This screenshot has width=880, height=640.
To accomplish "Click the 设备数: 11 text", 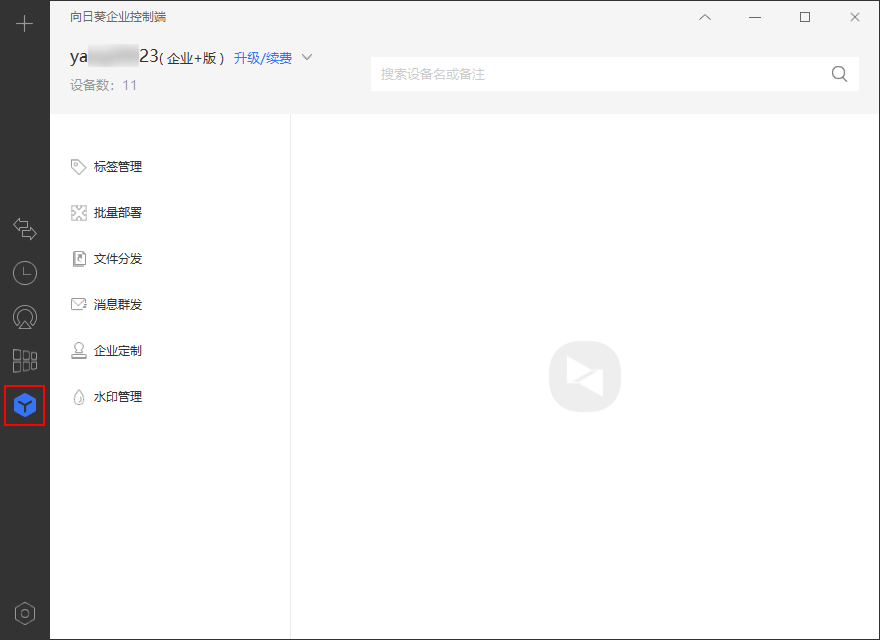I will pyautogui.click(x=103, y=85).
